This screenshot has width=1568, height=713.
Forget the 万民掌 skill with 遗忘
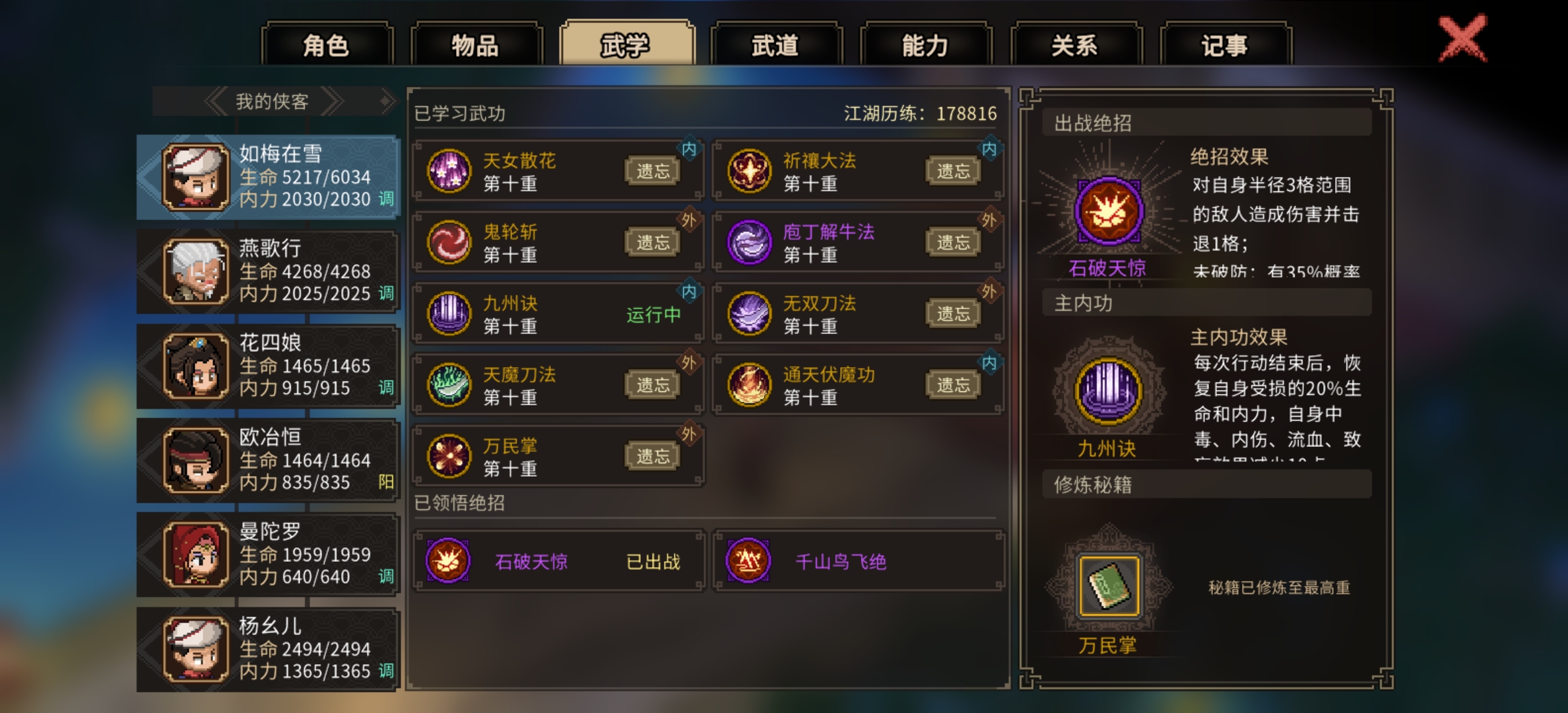(653, 456)
